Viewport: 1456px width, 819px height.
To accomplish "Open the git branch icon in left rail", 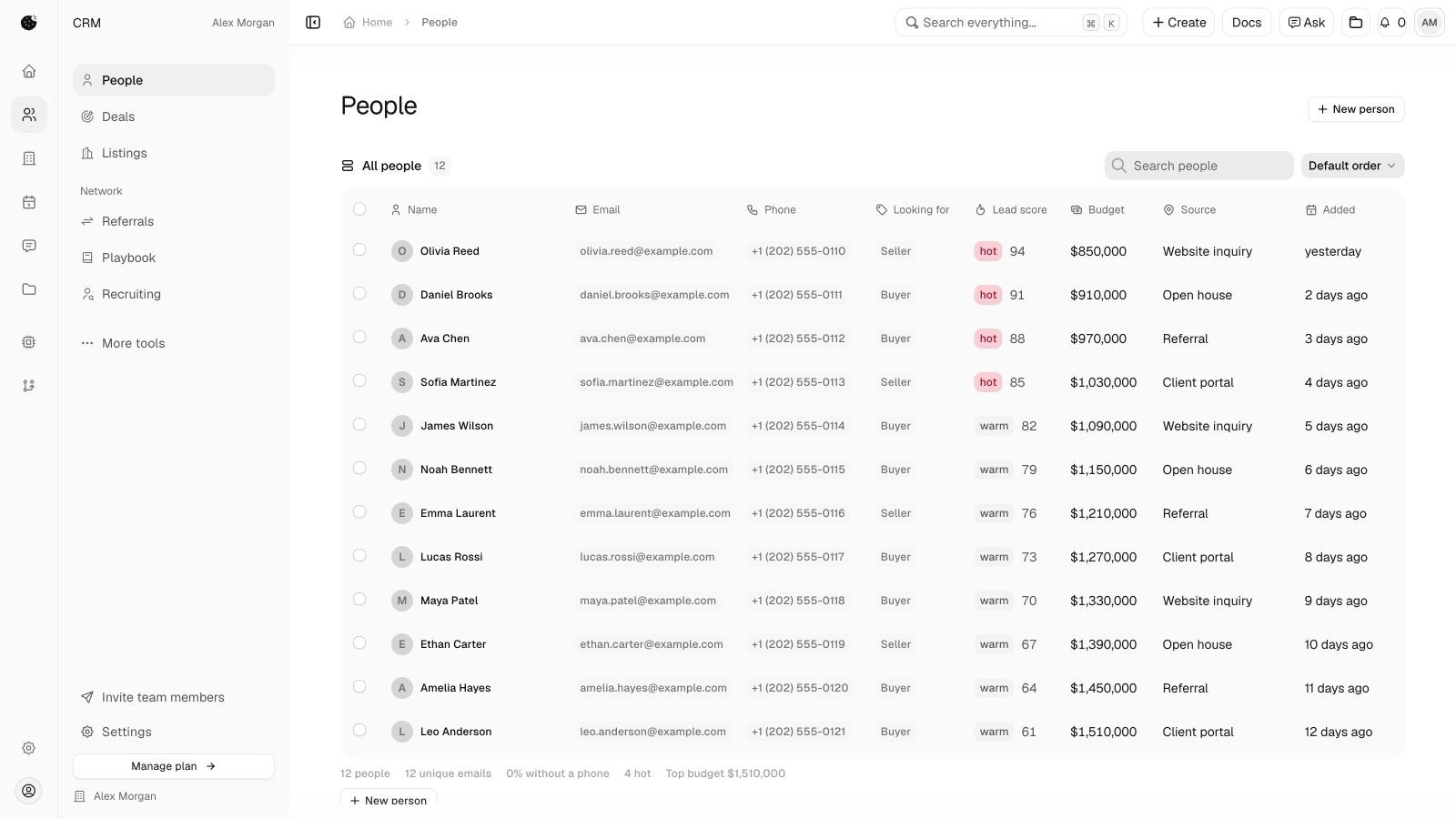I will [29, 386].
